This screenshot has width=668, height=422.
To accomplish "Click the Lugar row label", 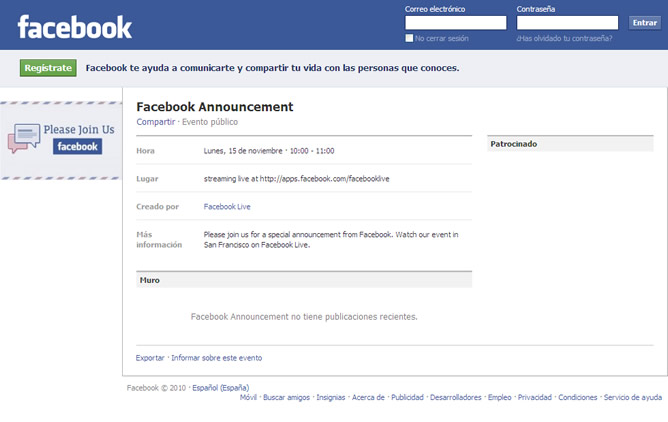I will (x=147, y=179).
